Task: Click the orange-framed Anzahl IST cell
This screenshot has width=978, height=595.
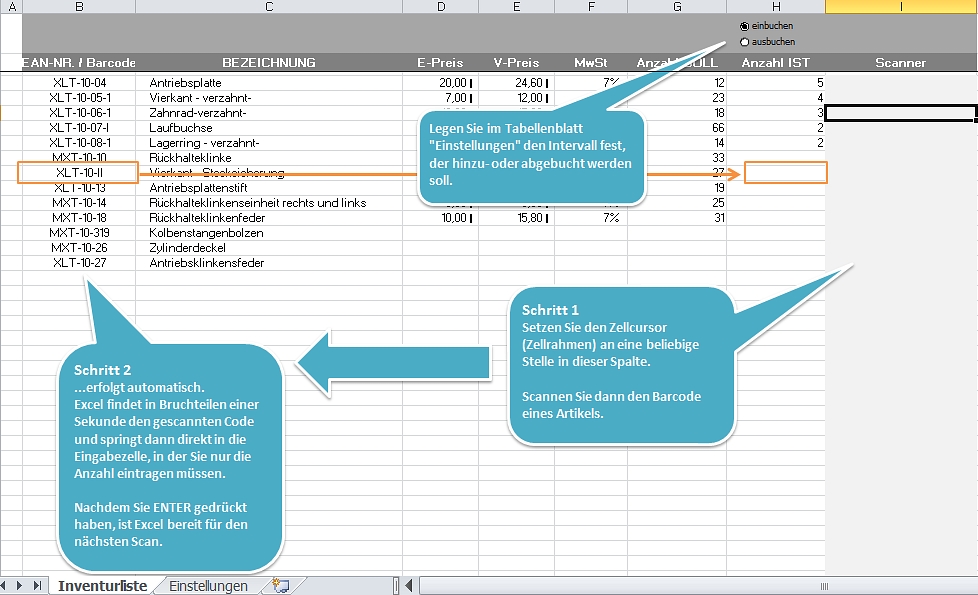Action: (785, 173)
